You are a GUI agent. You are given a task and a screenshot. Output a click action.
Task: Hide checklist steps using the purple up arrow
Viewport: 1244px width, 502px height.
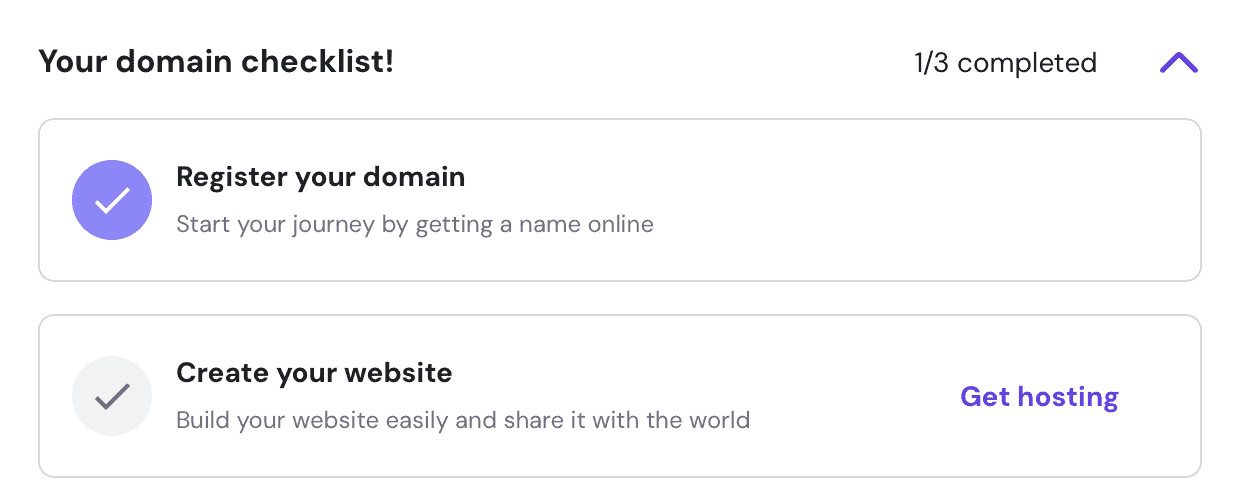[1178, 63]
